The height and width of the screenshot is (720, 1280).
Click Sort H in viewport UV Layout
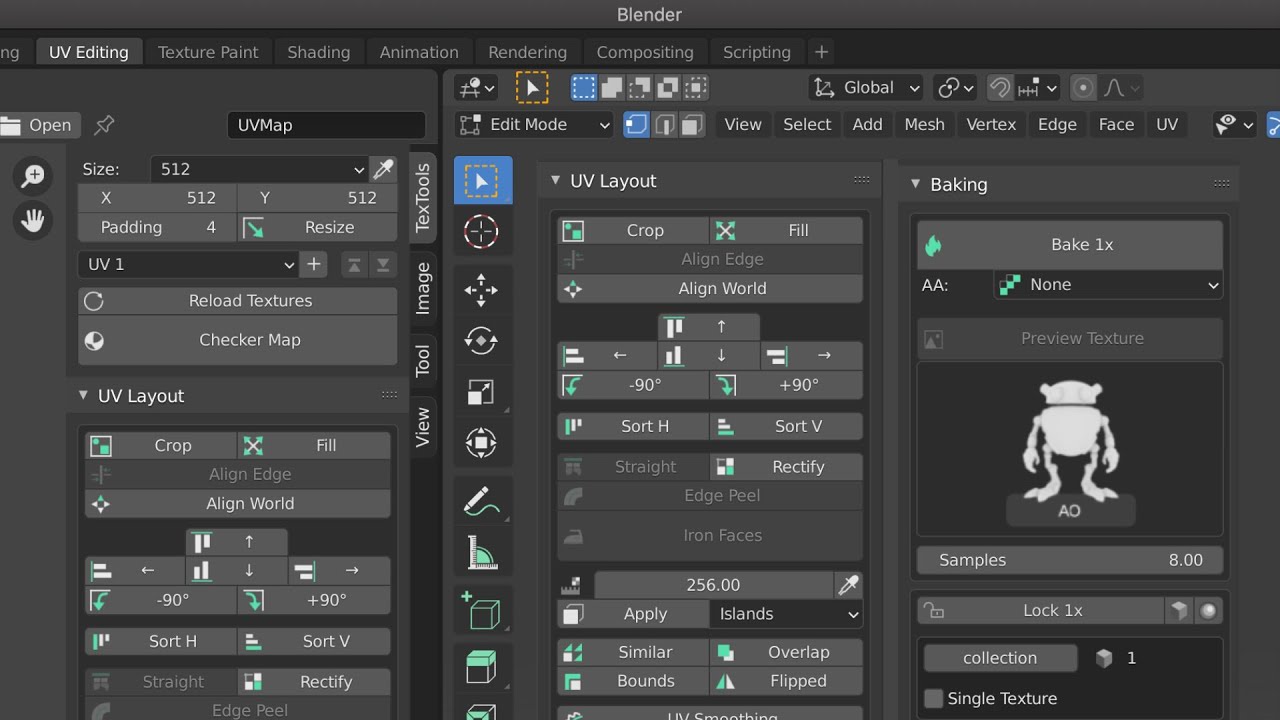tap(633, 426)
